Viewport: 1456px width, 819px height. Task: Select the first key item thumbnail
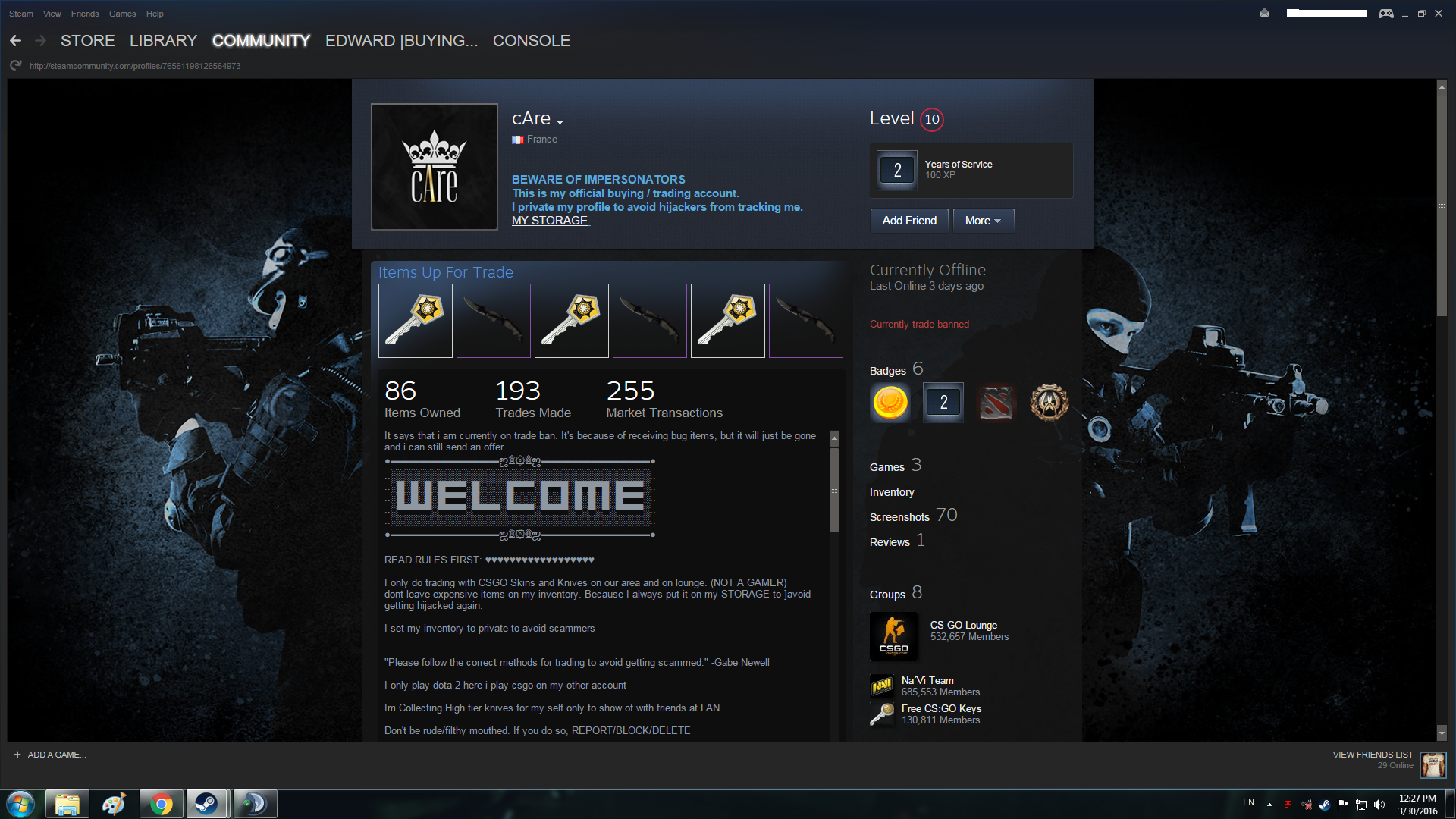[x=416, y=321]
